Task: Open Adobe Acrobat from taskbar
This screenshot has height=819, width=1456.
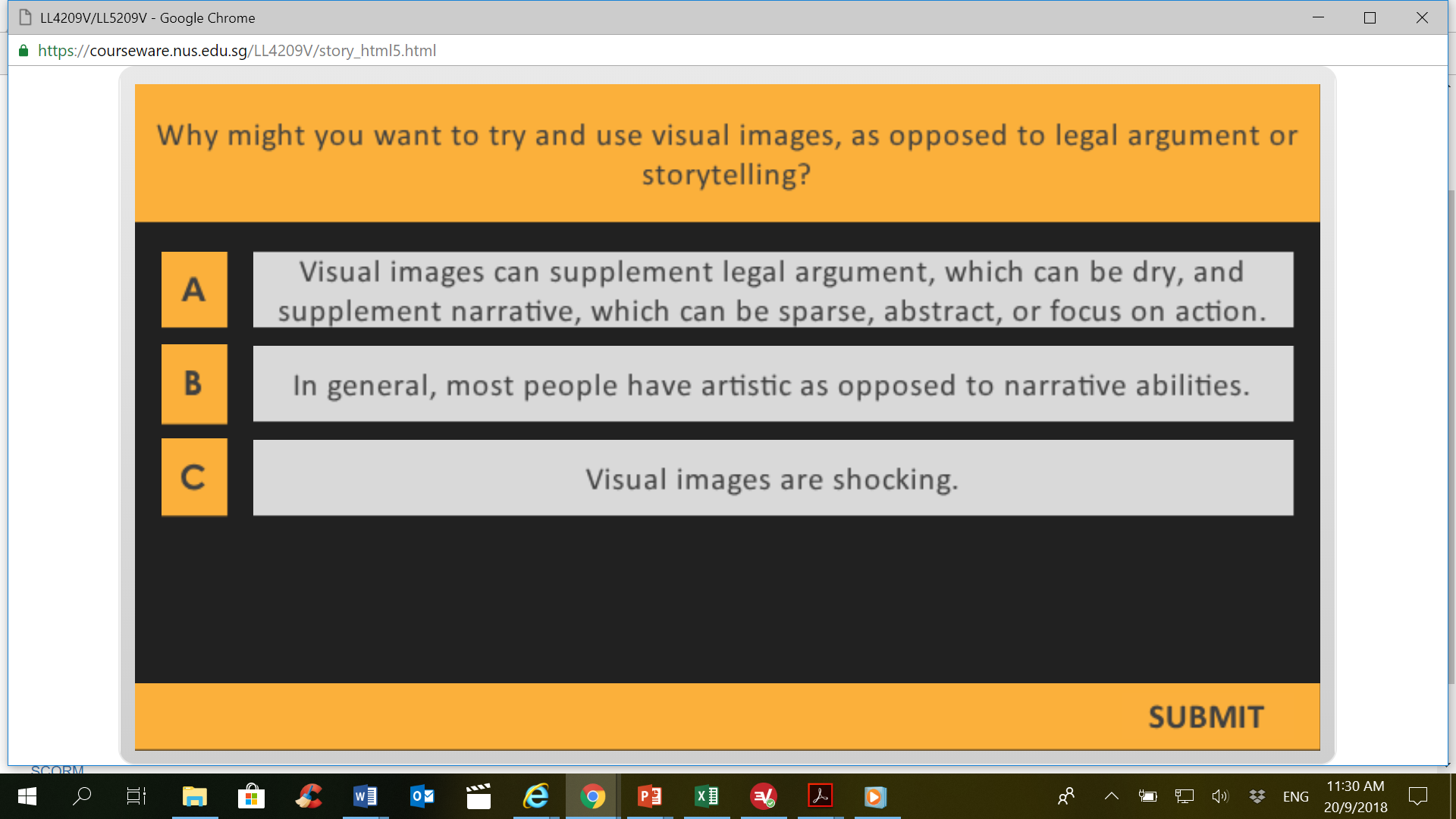Action: tap(820, 796)
